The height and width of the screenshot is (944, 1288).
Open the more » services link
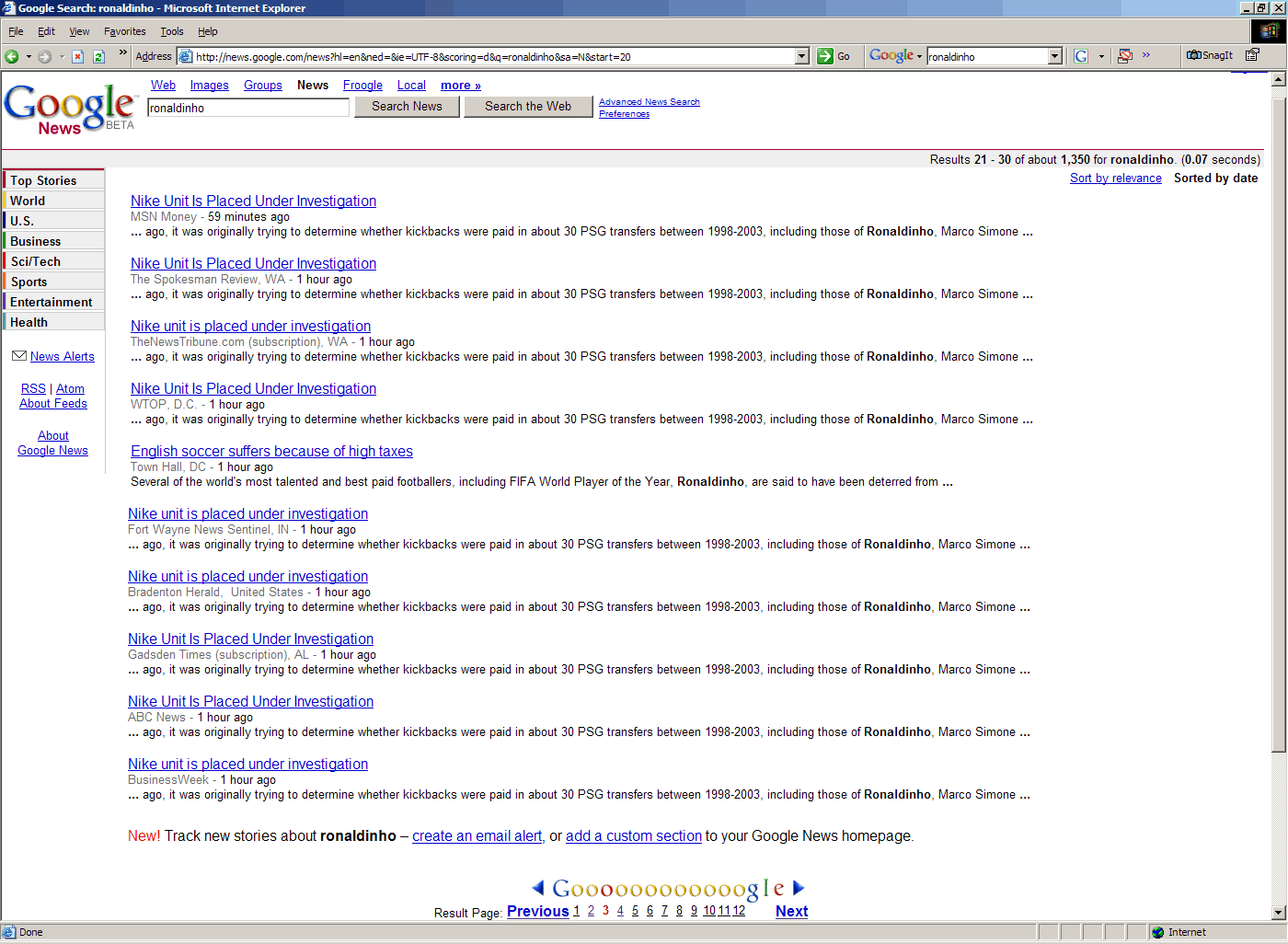[461, 86]
